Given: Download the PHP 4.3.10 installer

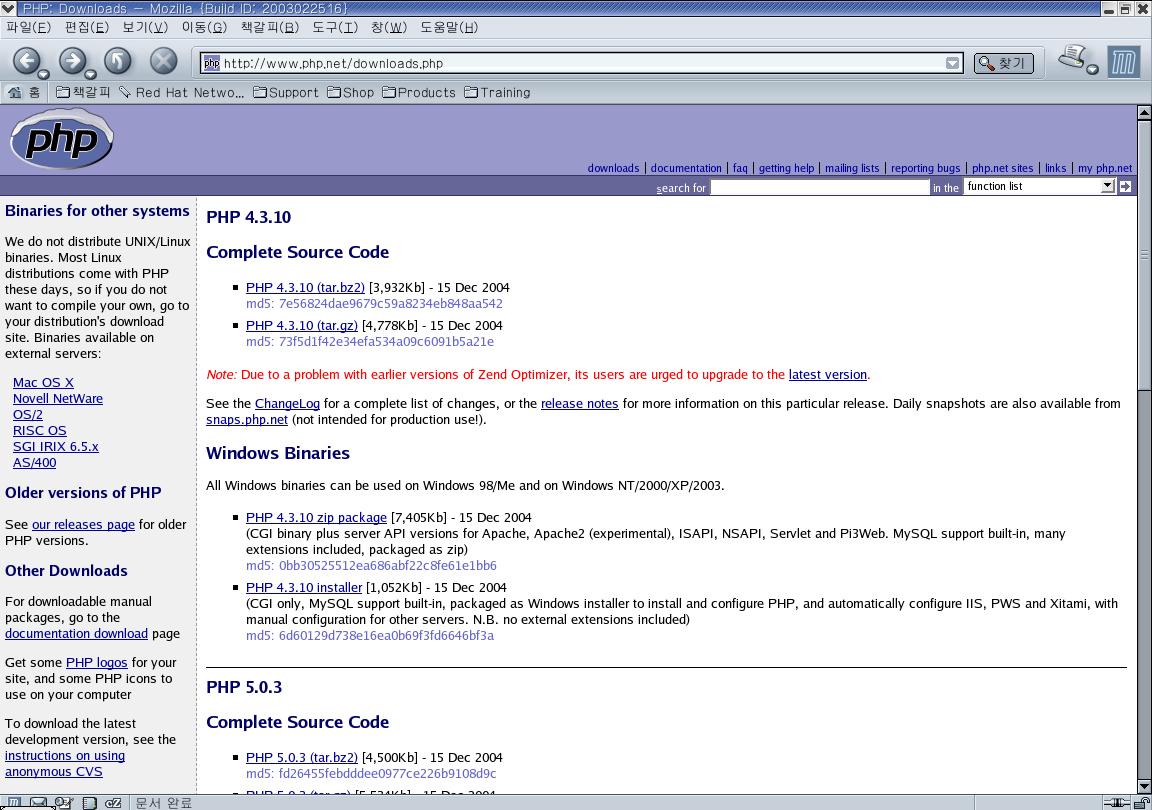Looking at the screenshot, I should (304, 587).
